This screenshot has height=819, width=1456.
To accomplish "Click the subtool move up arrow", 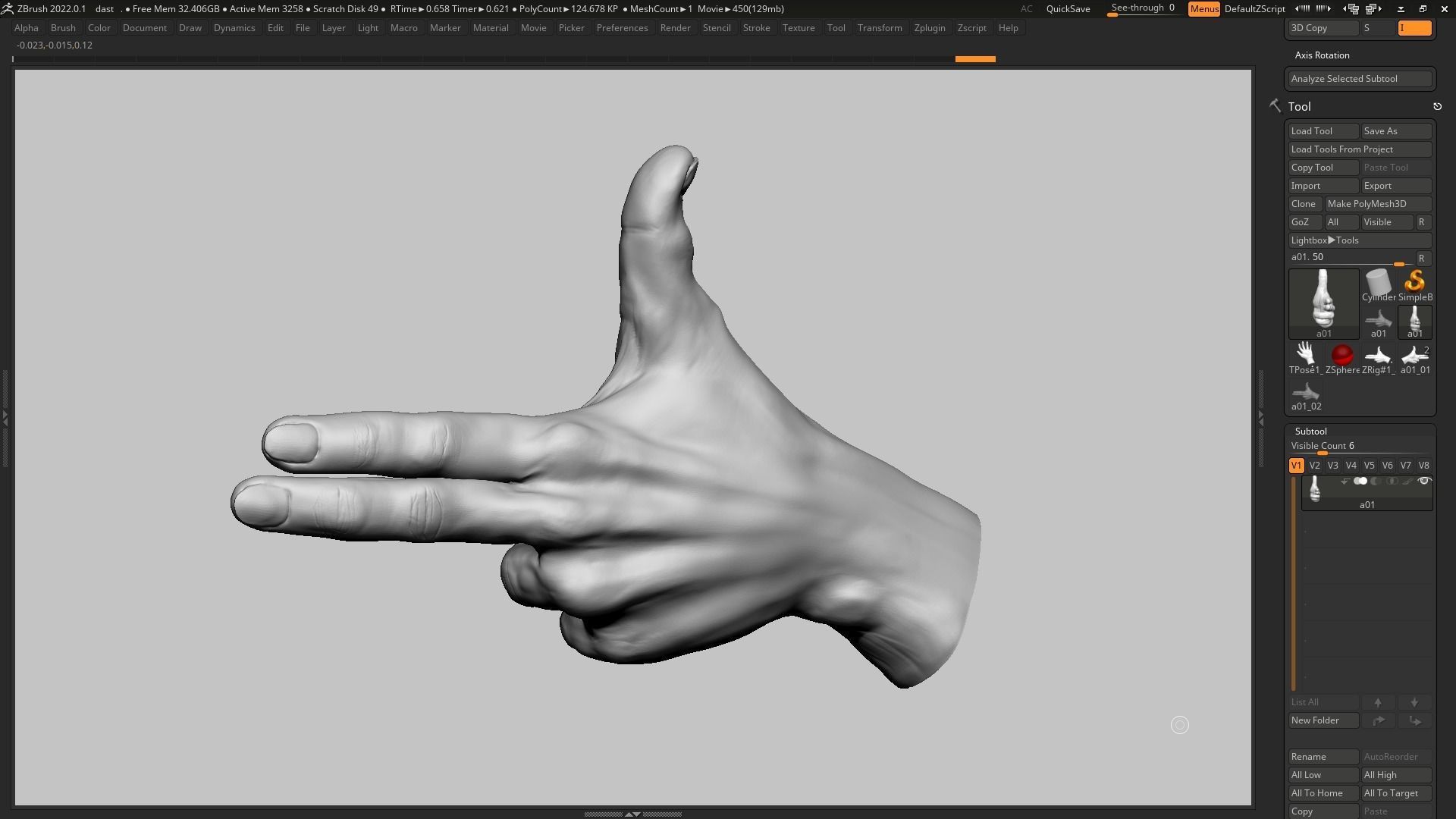I will [x=1378, y=702].
